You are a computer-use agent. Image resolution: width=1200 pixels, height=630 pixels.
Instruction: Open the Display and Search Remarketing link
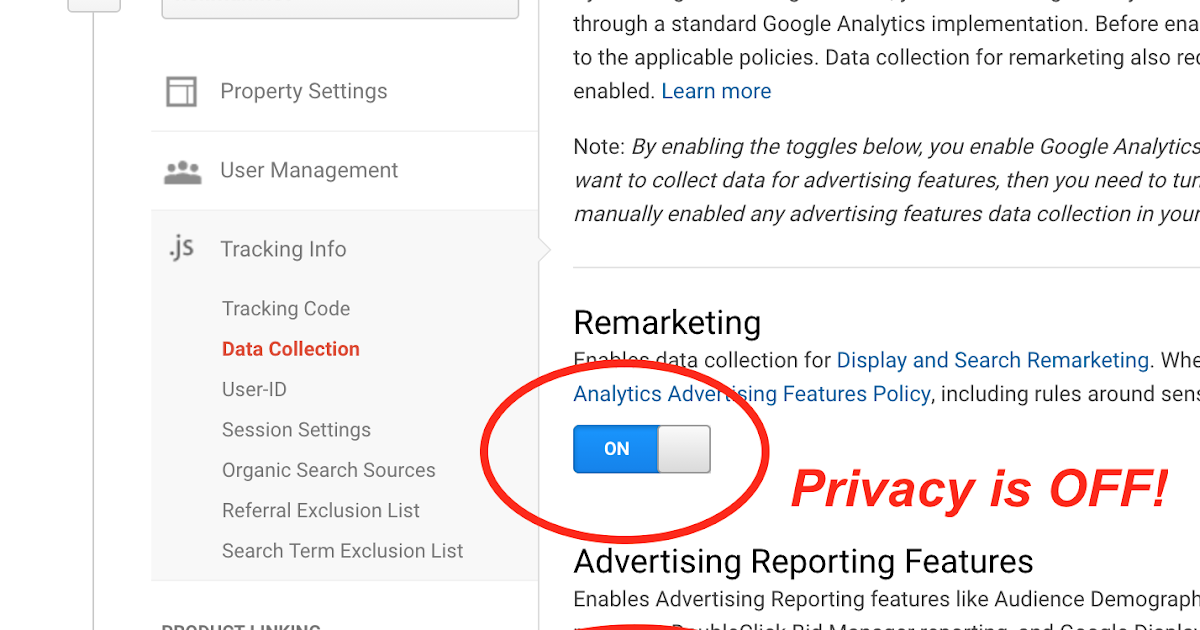pos(992,360)
